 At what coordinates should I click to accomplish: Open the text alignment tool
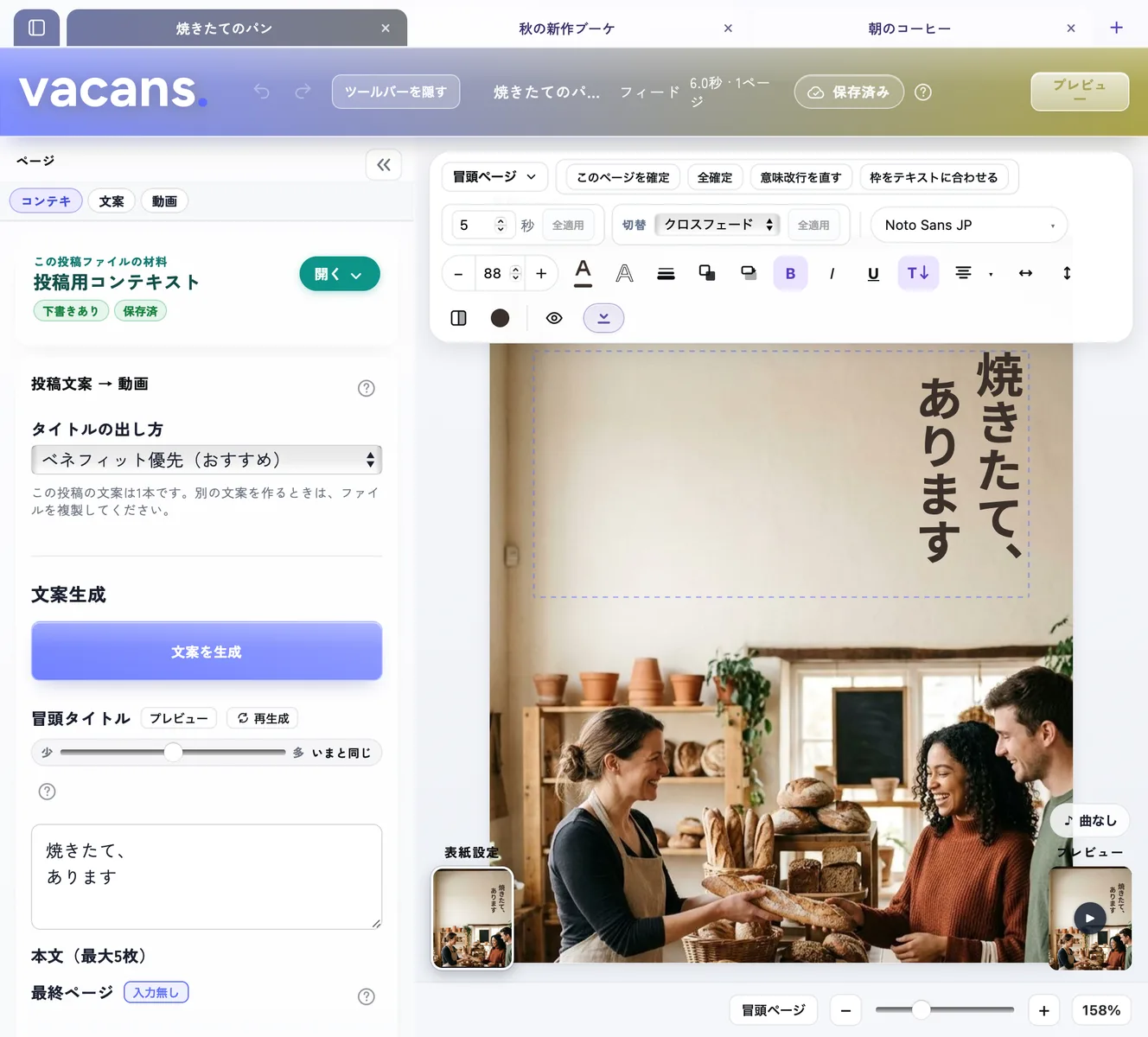963,273
